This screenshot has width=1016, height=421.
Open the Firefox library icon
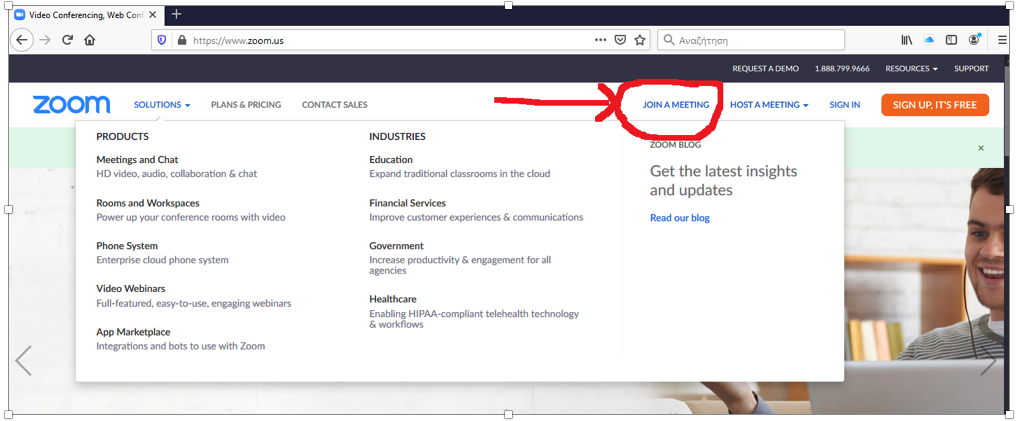907,40
